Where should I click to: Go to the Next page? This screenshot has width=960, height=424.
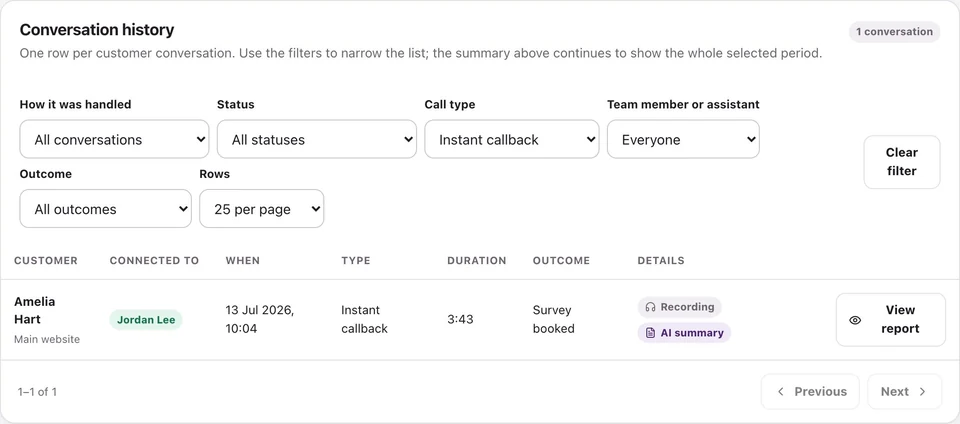(x=904, y=392)
